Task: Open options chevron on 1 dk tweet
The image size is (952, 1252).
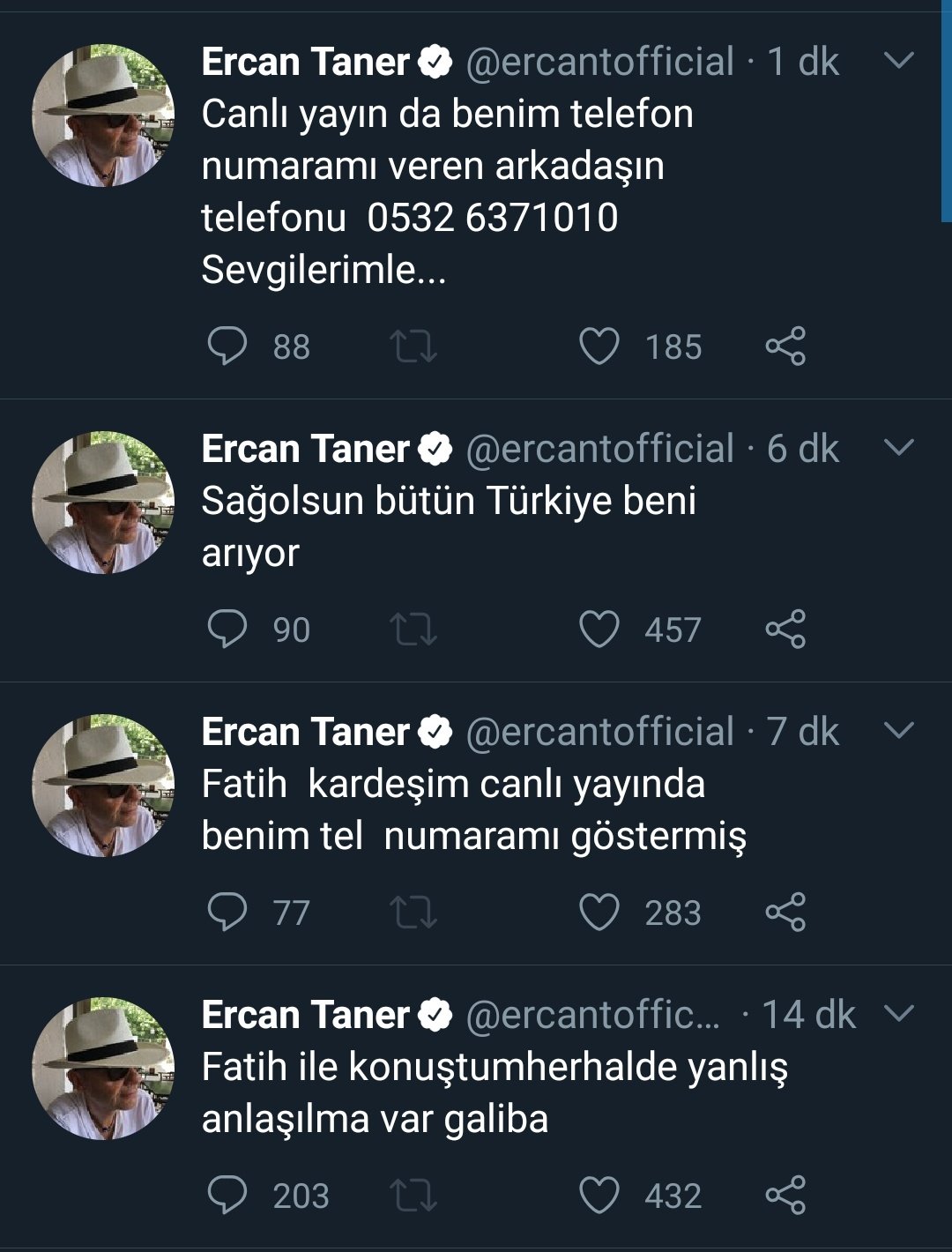Action: pyautogui.click(x=898, y=61)
